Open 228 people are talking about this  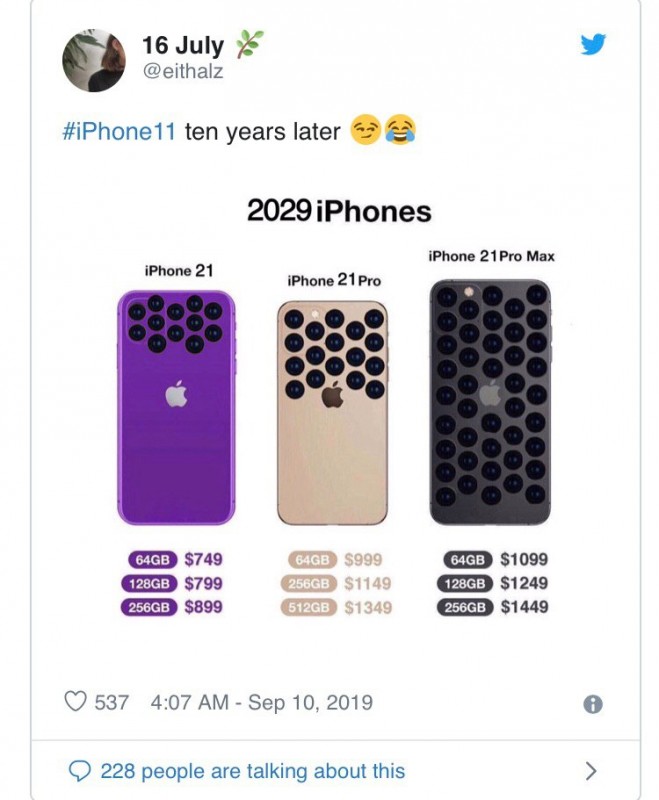coord(253,770)
